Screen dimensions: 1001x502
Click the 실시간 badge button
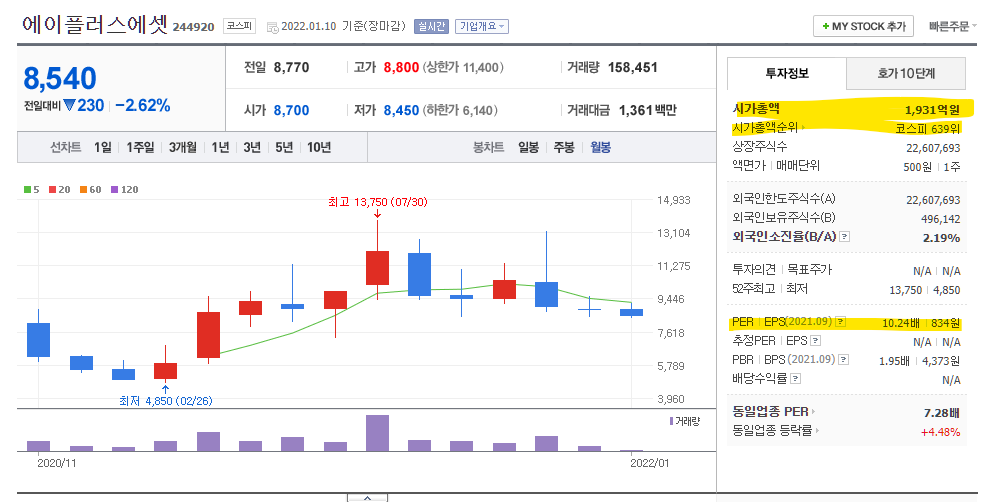[x=432, y=26]
